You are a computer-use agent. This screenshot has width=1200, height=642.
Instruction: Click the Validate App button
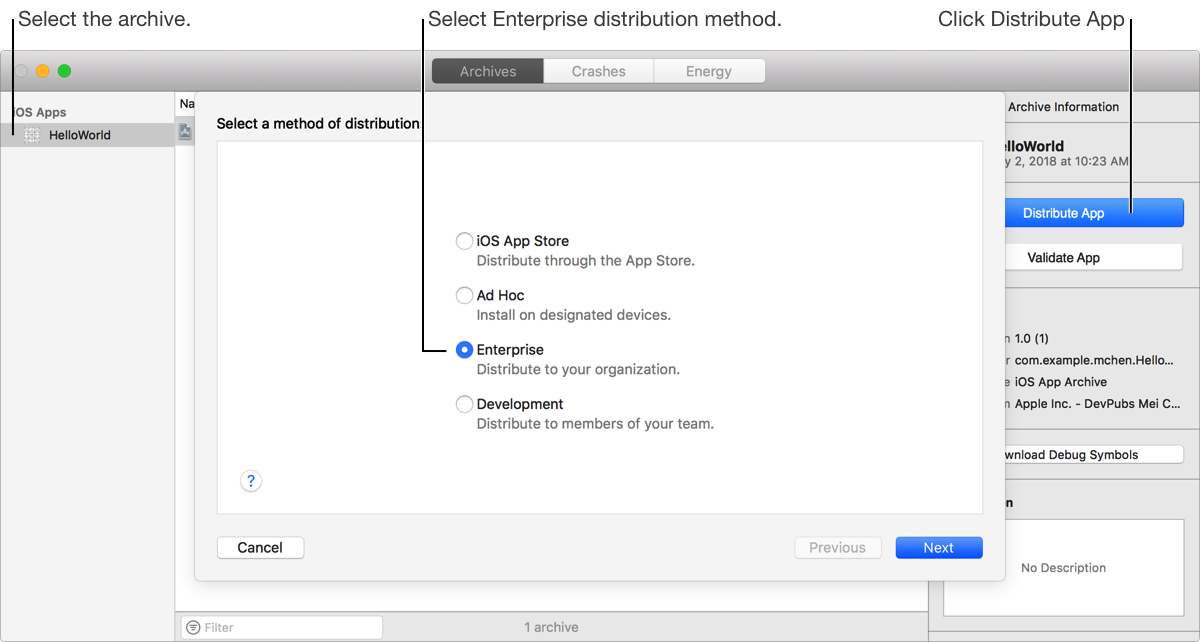click(x=1064, y=257)
